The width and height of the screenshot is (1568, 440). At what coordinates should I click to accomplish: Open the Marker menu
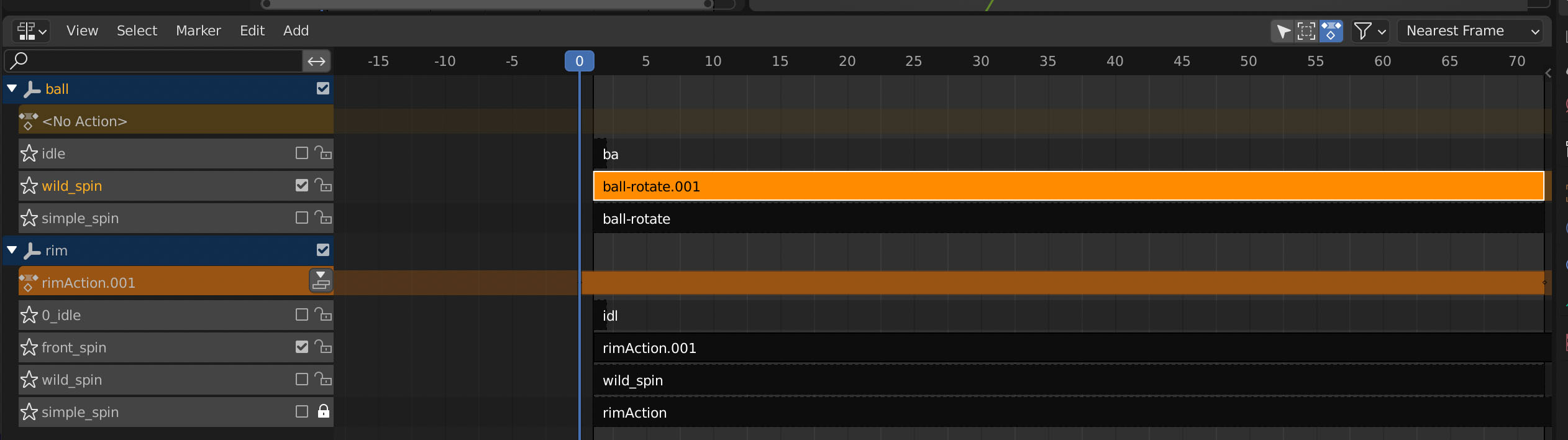198,30
